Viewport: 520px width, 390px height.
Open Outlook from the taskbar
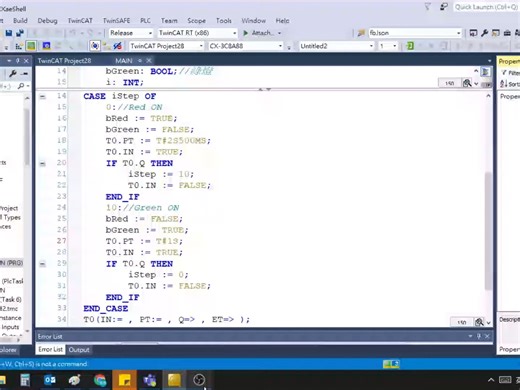tap(50, 380)
